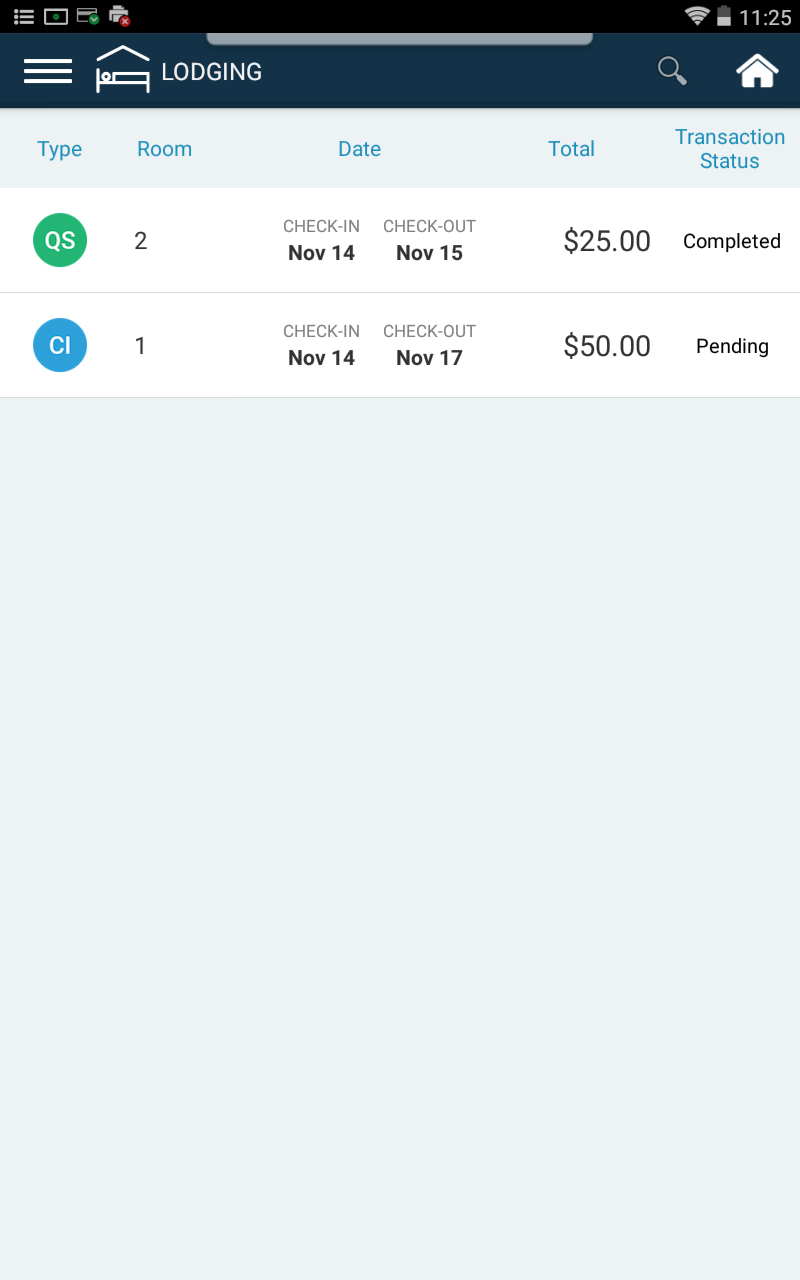Sort by the Type column header
Image resolution: width=800 pixels, height=1280 pixels.
(x=60, y=149)
